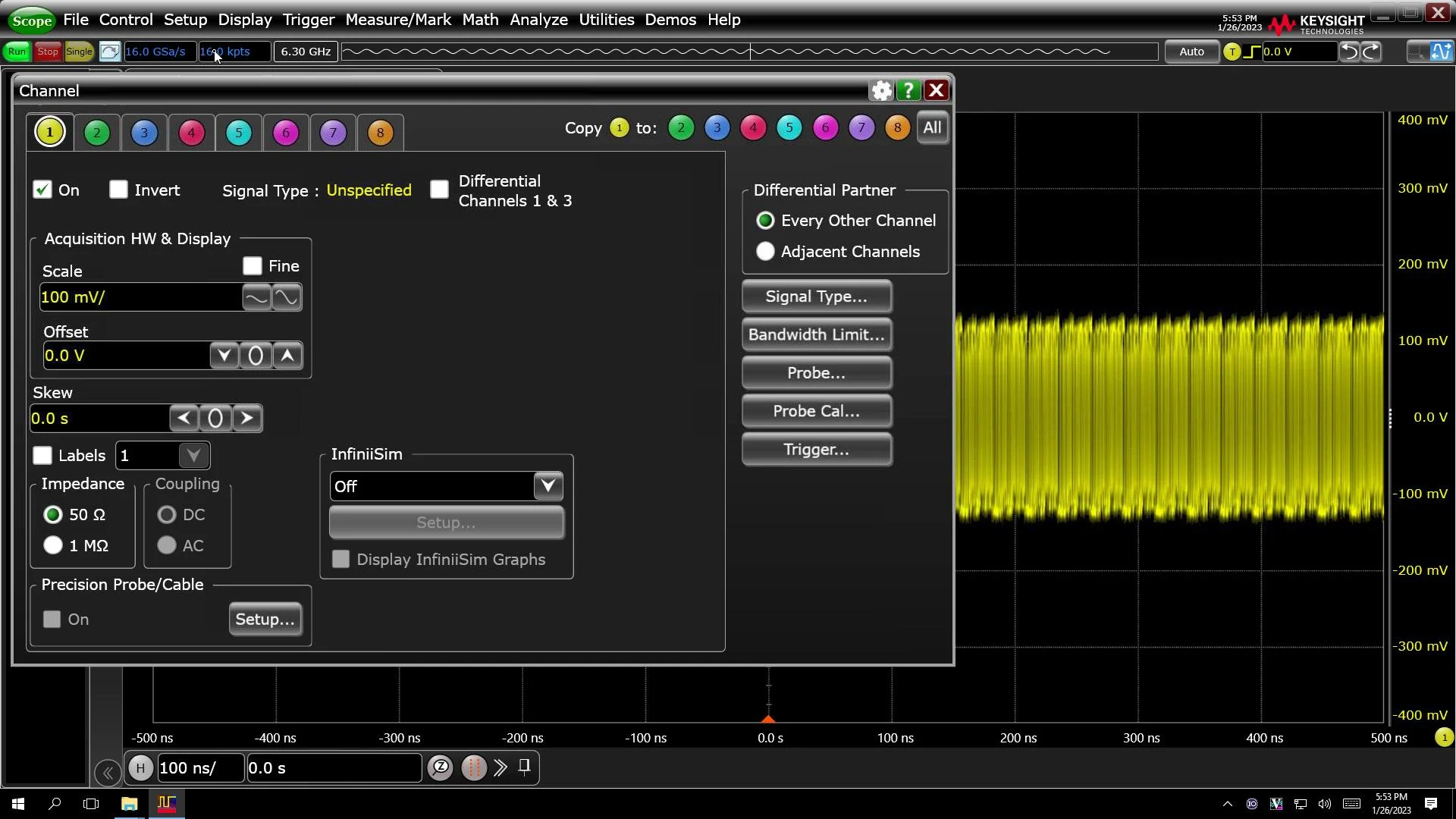
Task: Click the markers icon in horizontal toolbar
Action: coord(474,768)
